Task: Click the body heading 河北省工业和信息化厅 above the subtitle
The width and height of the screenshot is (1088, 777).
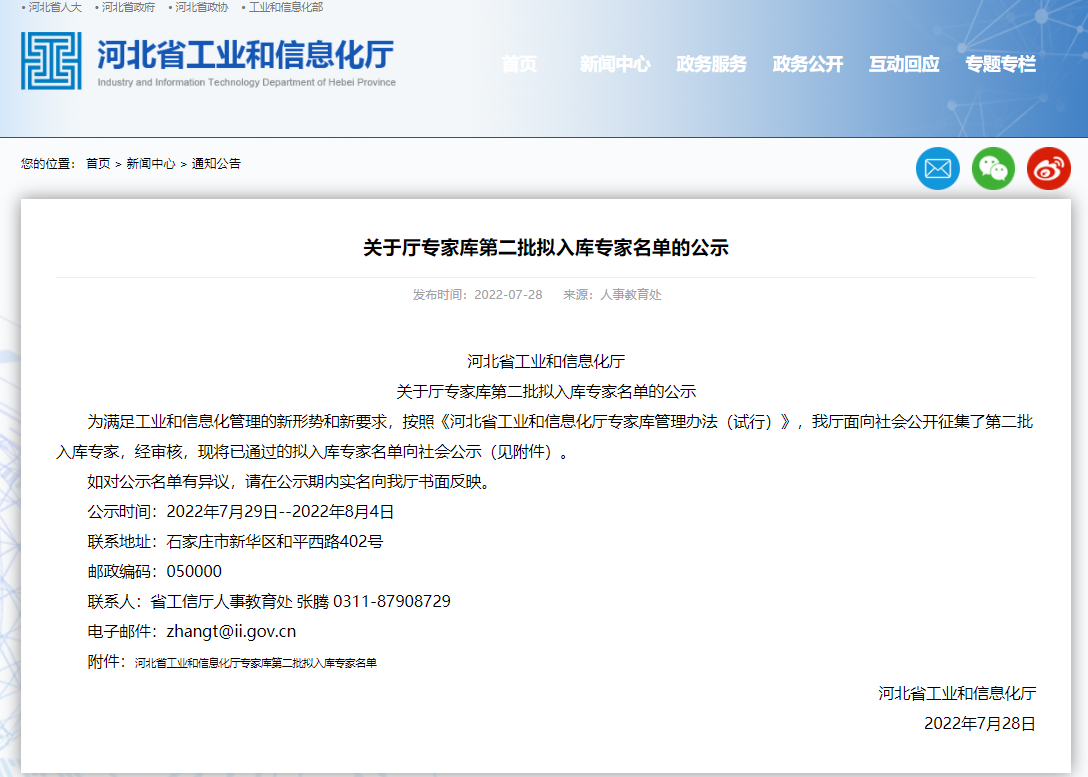Action: point(546,361)
